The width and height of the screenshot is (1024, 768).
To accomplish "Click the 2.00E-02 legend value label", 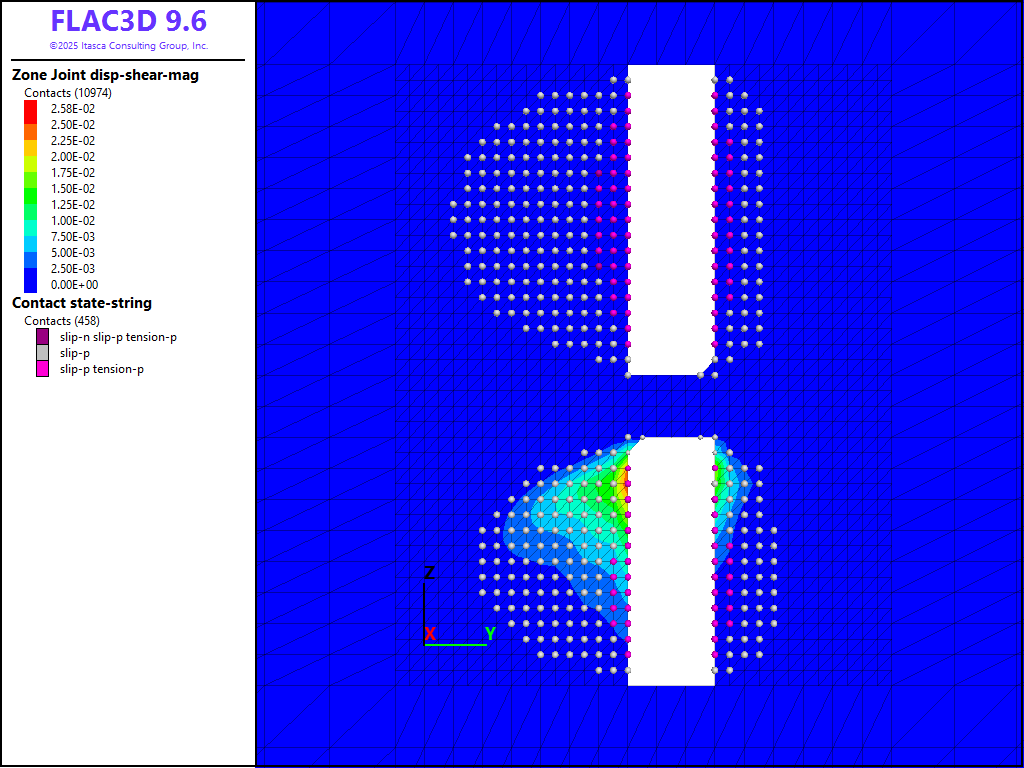I will (x=73, y=157).
